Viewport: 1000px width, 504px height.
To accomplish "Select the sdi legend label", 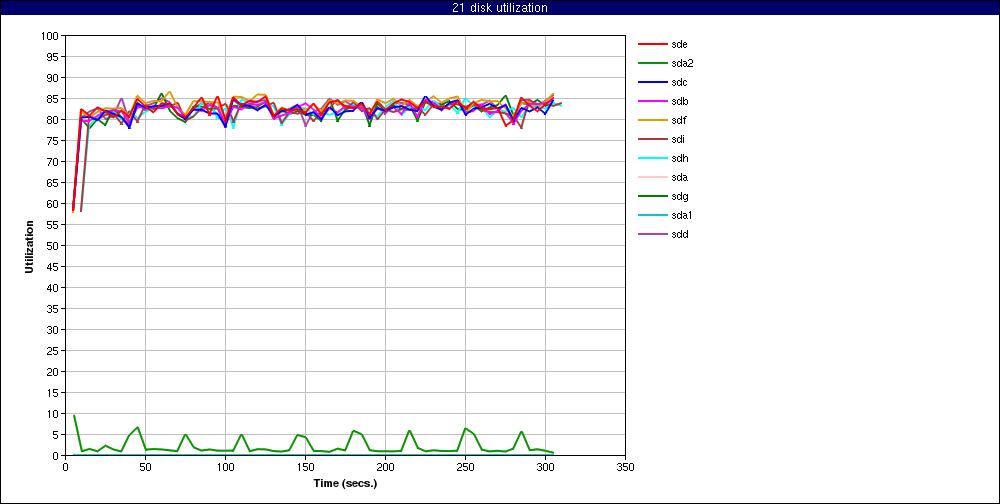I will pos(679,139).
